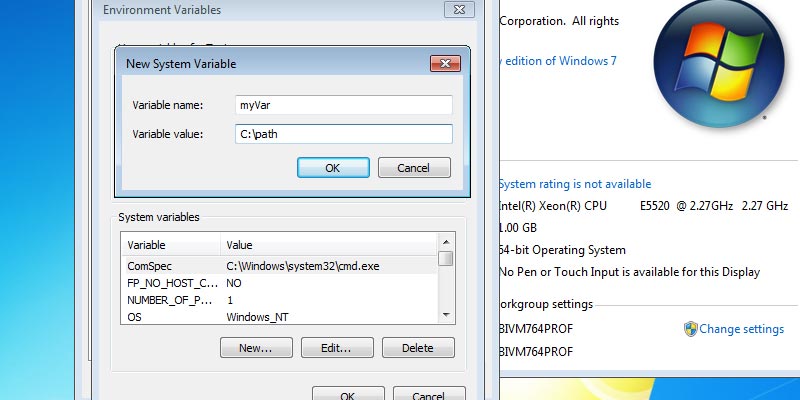Click the Value column header

(330, 245)
